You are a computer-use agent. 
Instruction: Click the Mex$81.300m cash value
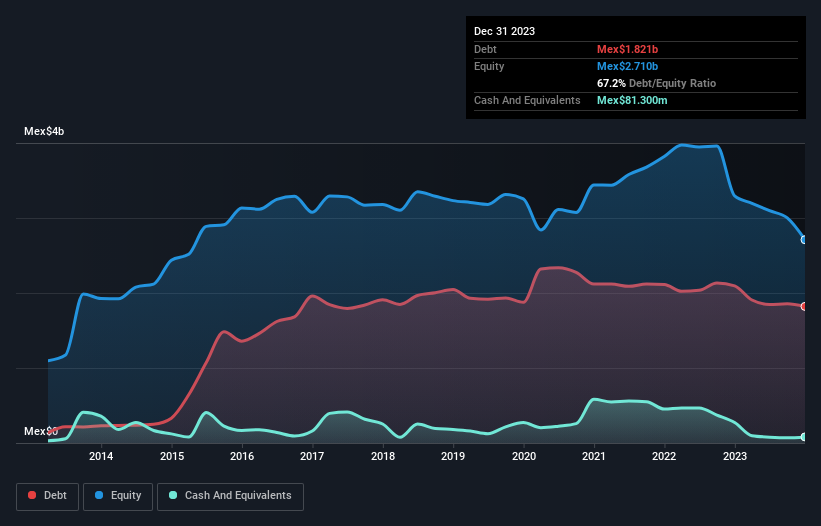632,100
